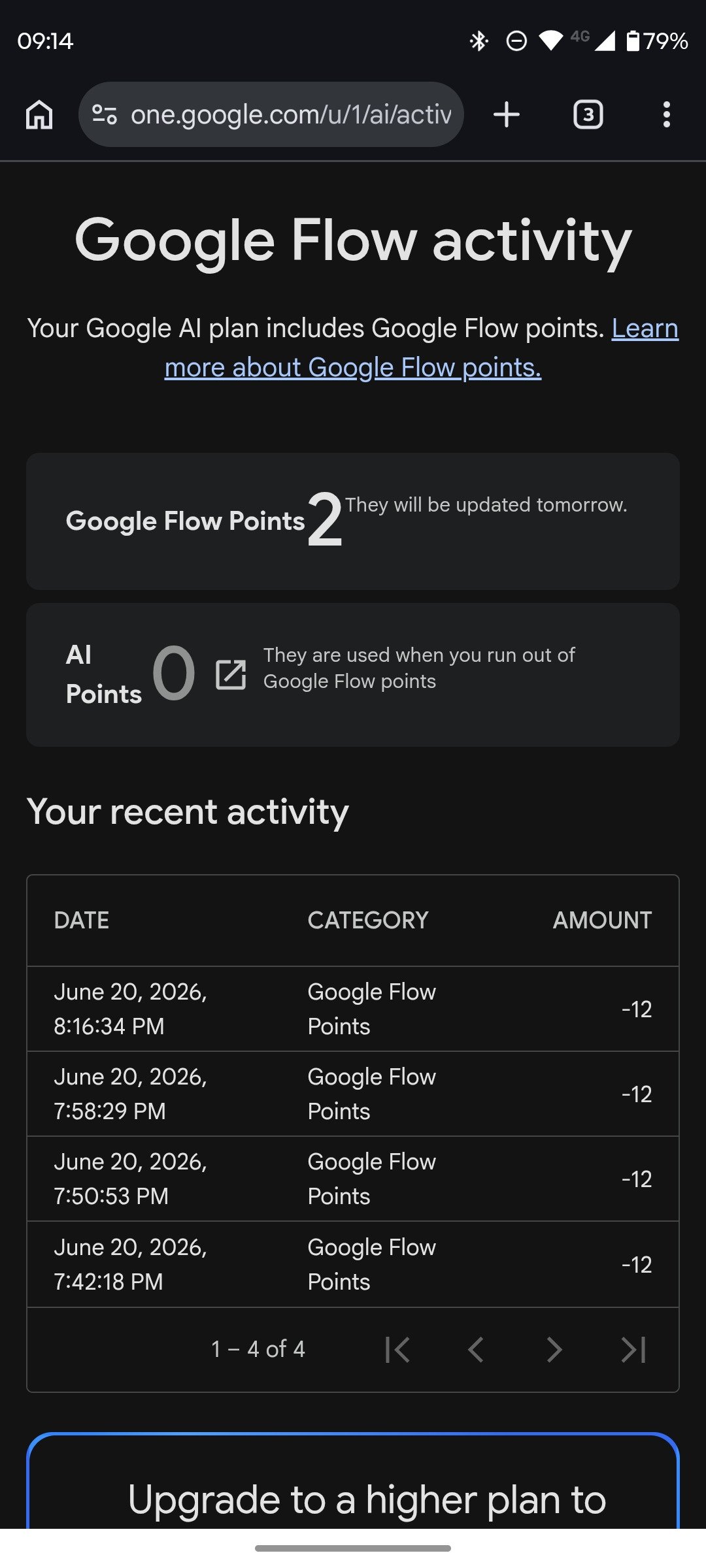This screenshot has height=1568, width=706.
Task: Open the tab switcher showing 3 tabs
Action: 588,115
